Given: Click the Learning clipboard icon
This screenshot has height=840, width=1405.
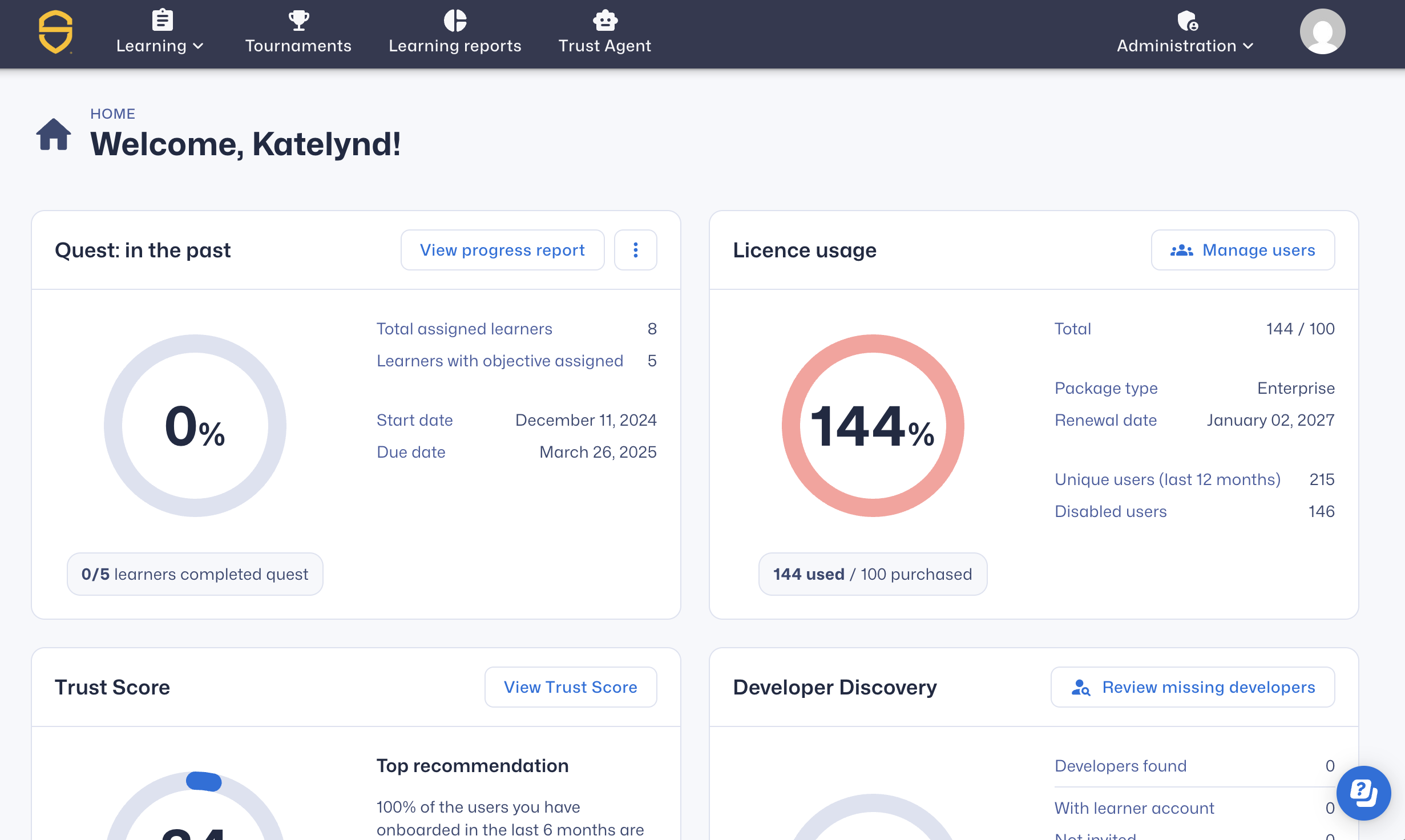Looking at the screenshot, I should pyautogui.click(x=162, y=21).
